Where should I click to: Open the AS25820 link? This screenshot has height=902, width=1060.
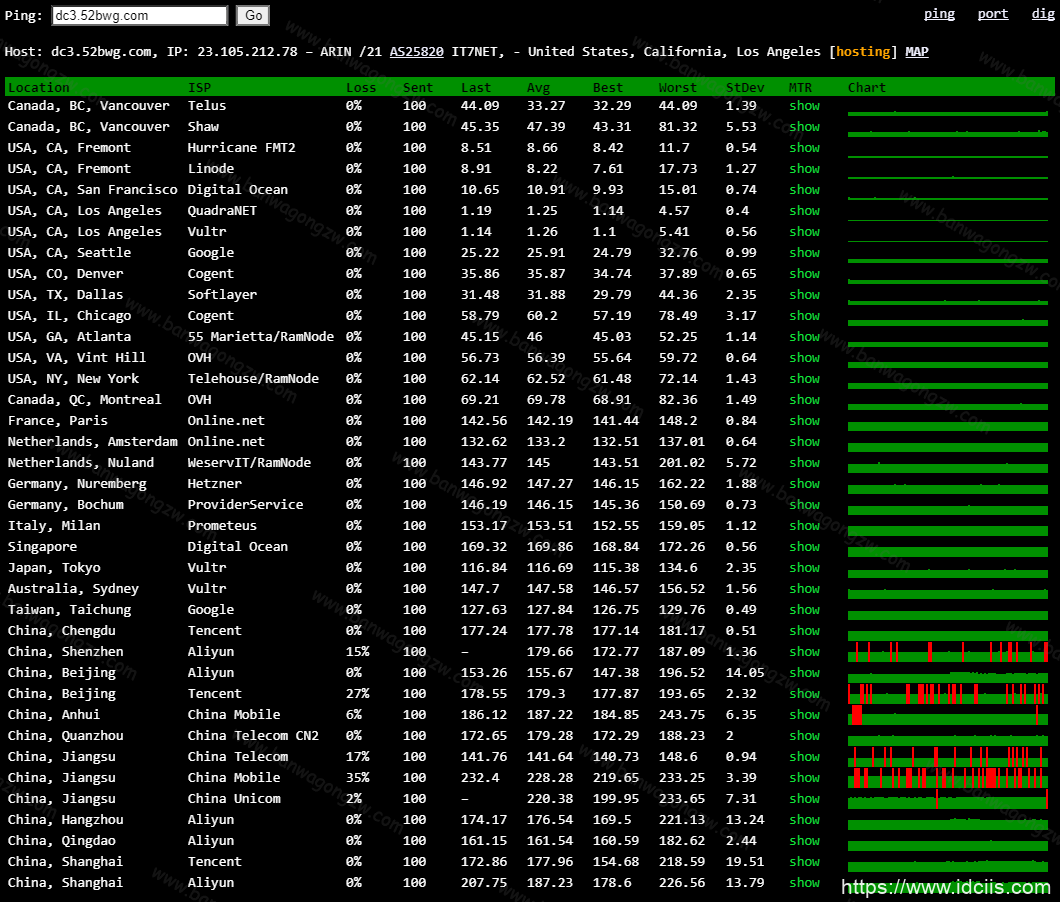(416, 52)
